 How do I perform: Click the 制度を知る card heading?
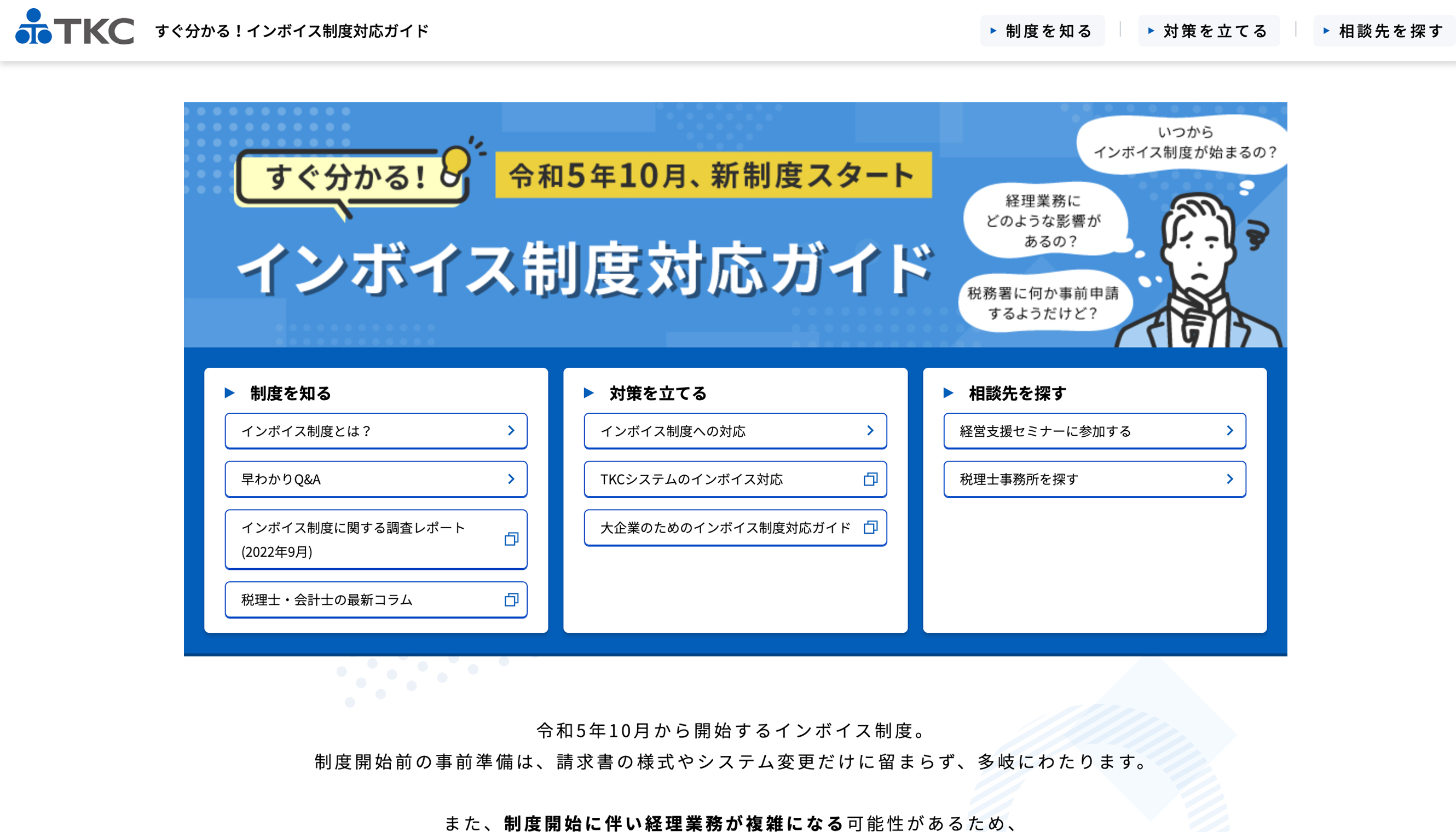290,393
